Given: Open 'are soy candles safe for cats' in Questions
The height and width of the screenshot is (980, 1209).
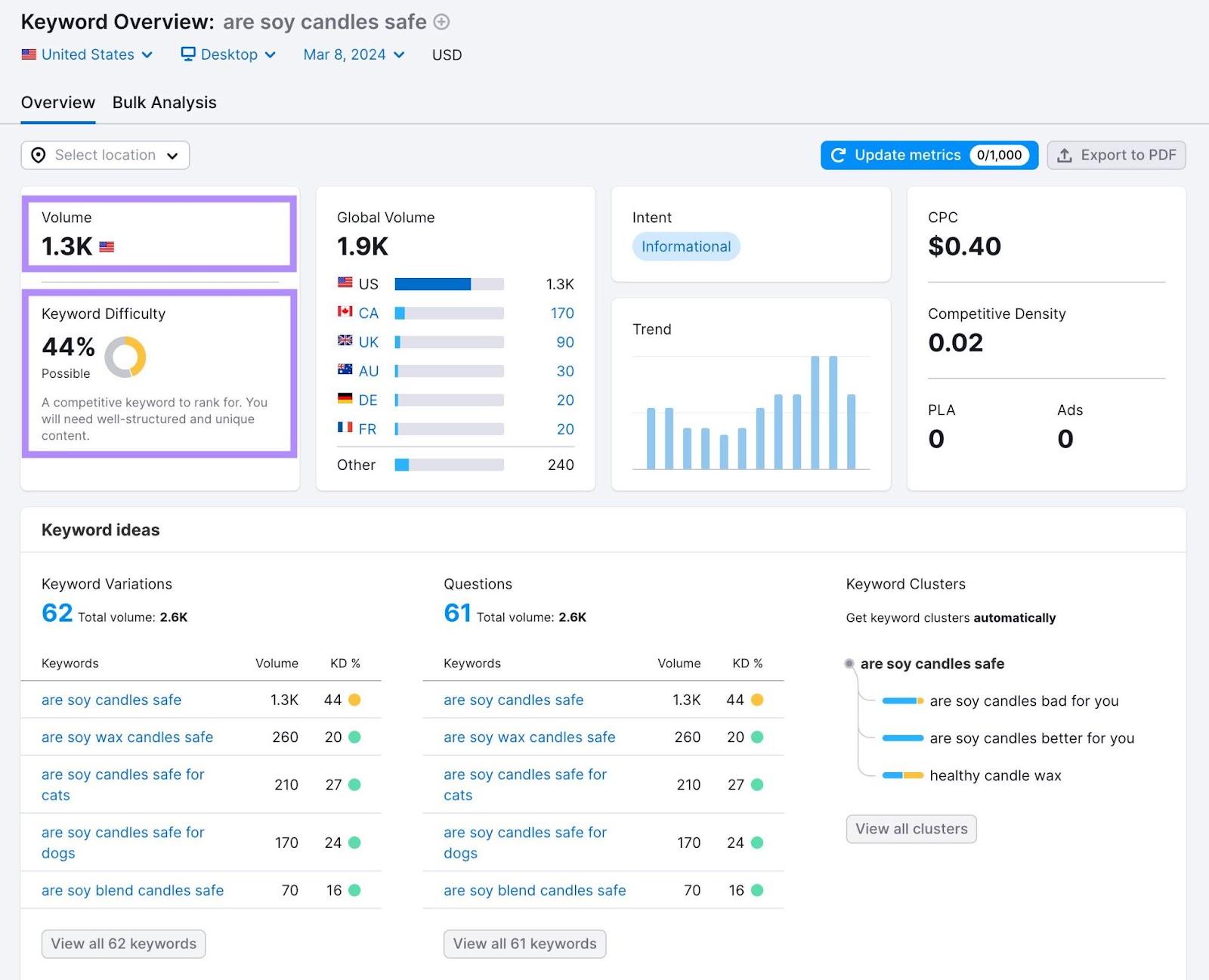Looking at the screenshot, I should [x=525, y=784].
